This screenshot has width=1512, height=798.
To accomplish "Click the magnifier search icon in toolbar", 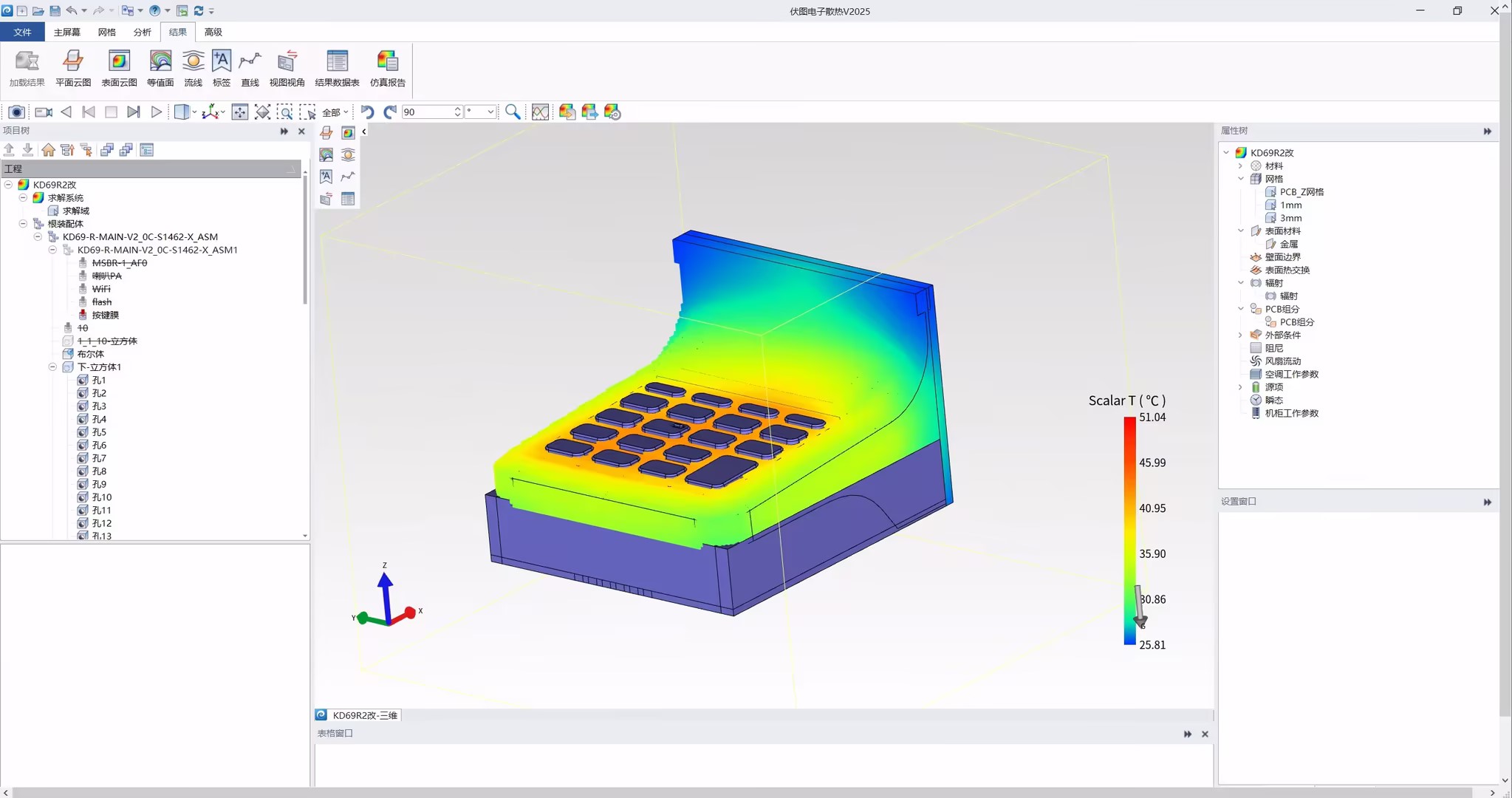I will [512, 112].
